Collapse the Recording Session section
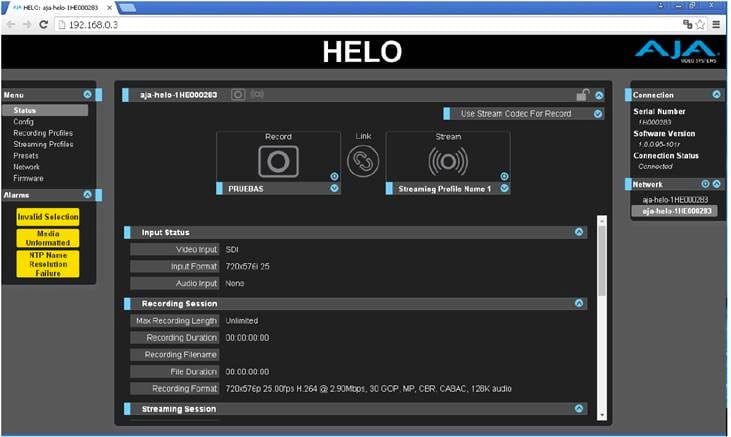This screenshot has height=437, width=731. (x=579, y=303)
